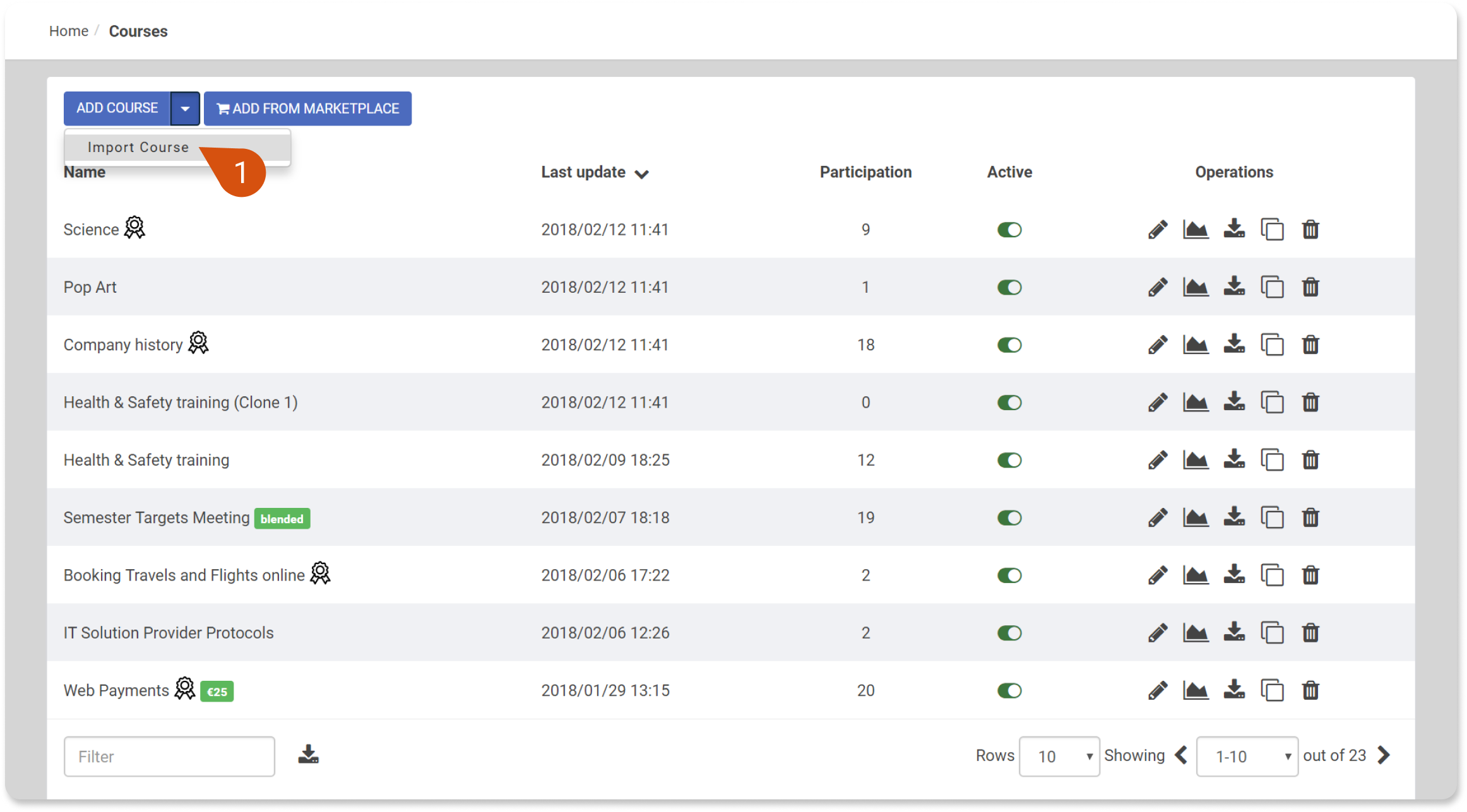Delete Semester Targets Meeting with trash icon
Viewport: 1467px width, 812px height.
point(1310,517)
